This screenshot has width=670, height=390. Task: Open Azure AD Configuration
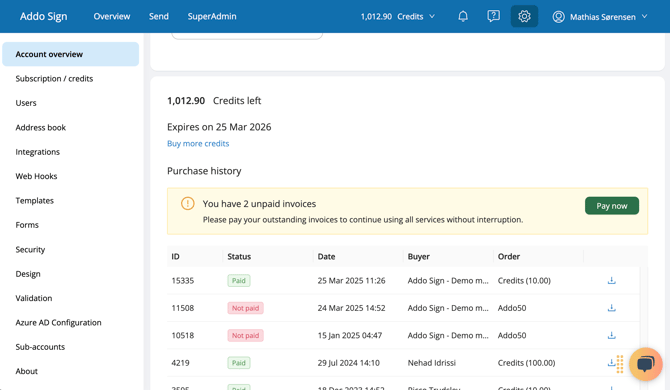(59, 323)
